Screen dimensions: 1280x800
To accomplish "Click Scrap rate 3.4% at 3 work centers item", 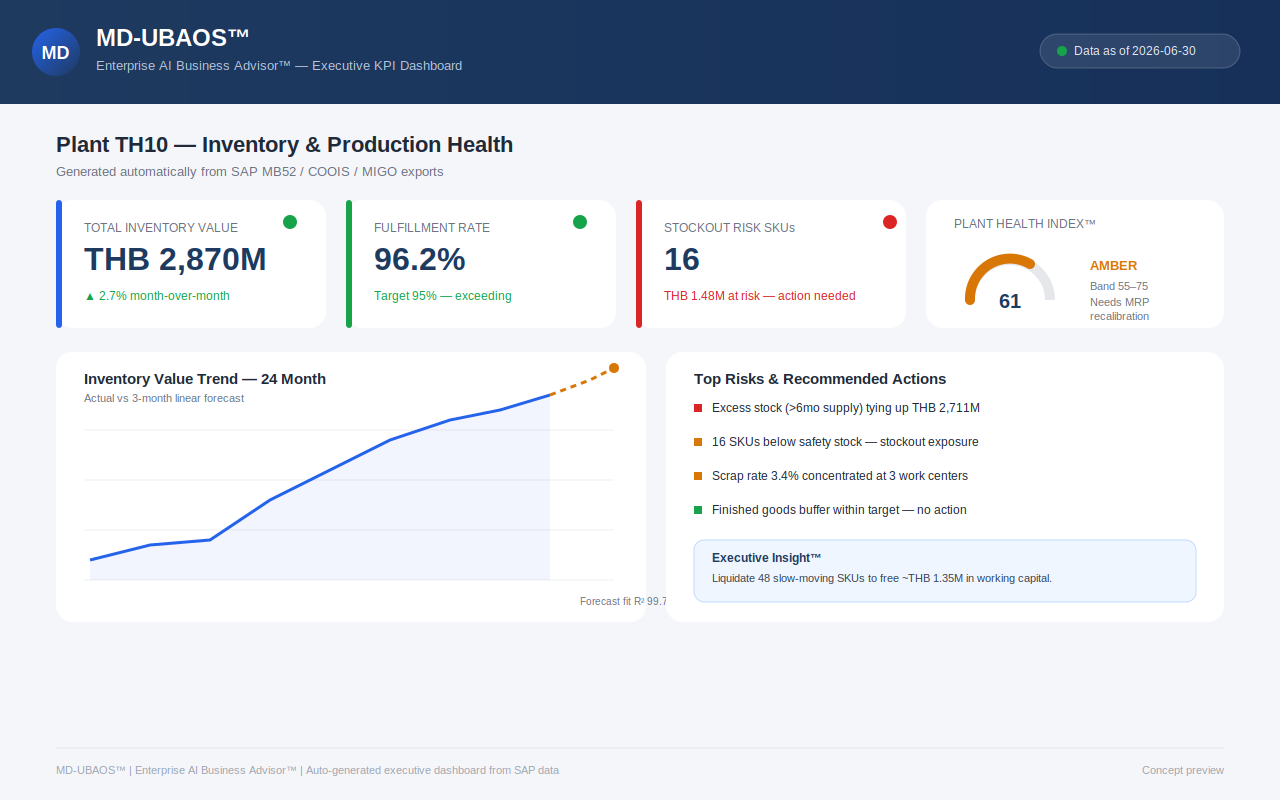I will 840,476.
